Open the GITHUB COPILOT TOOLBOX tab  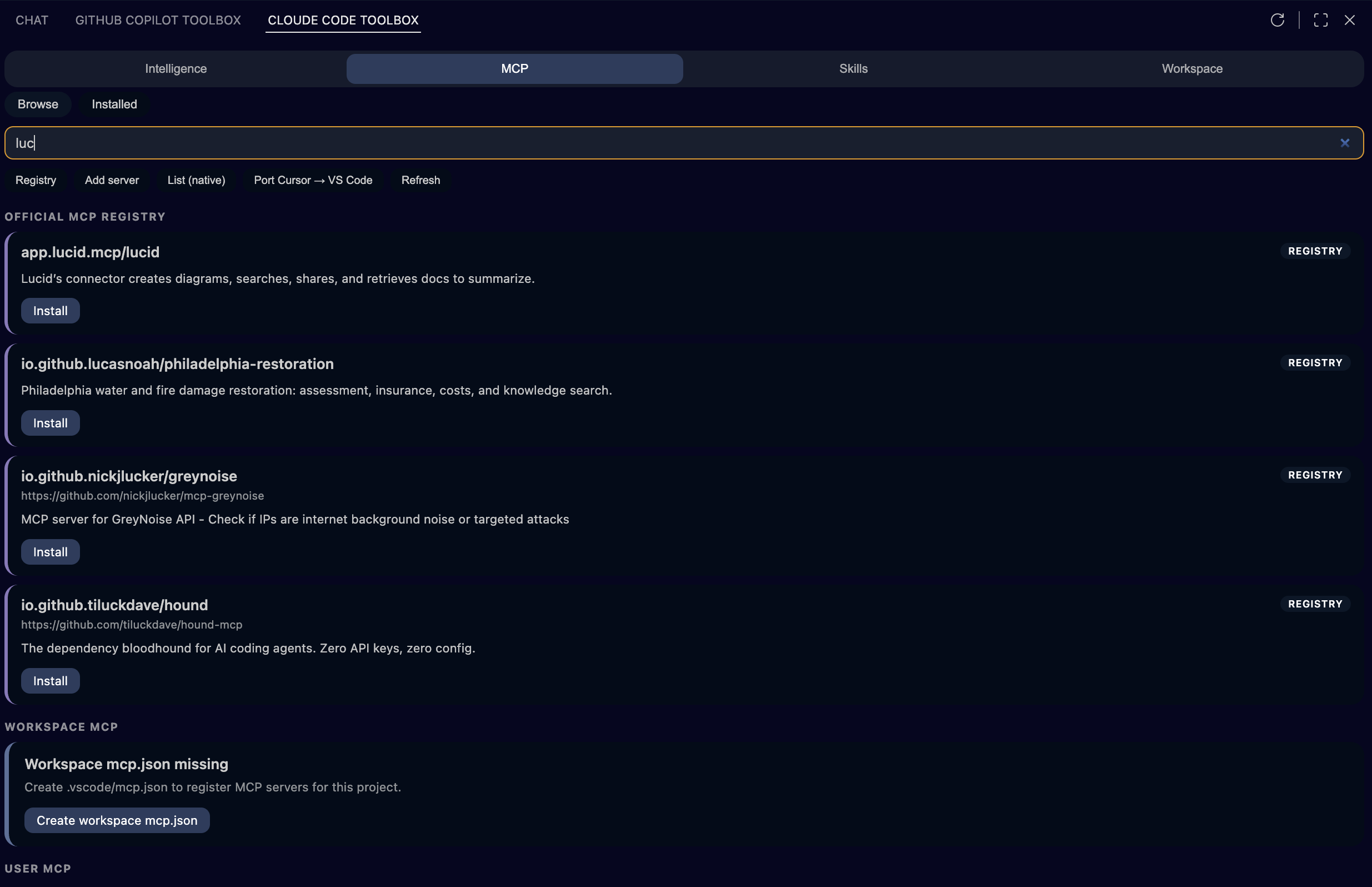click(157, 20)
